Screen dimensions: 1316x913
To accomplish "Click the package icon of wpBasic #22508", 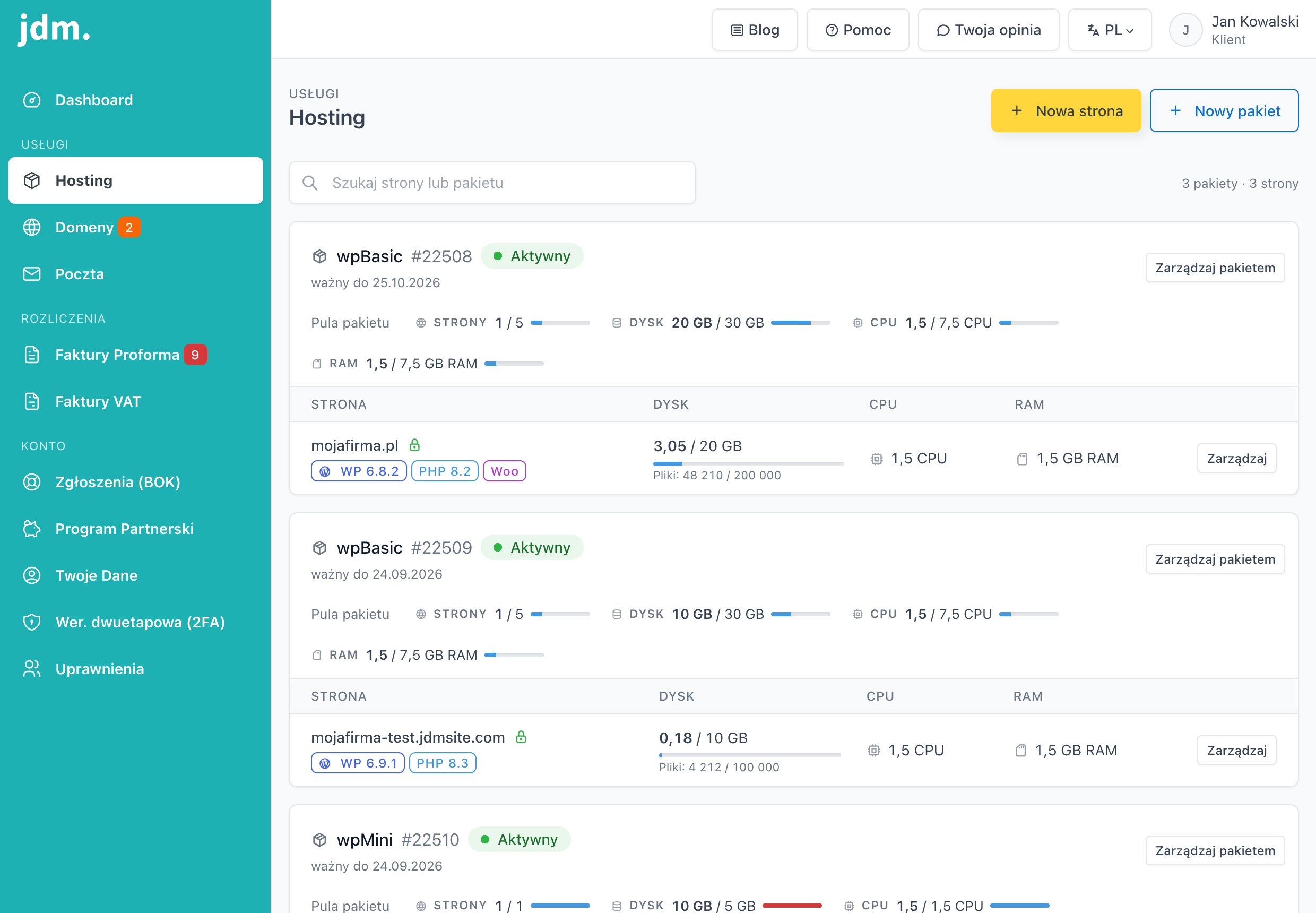I will pyautogui.click(x=319, y=256).
